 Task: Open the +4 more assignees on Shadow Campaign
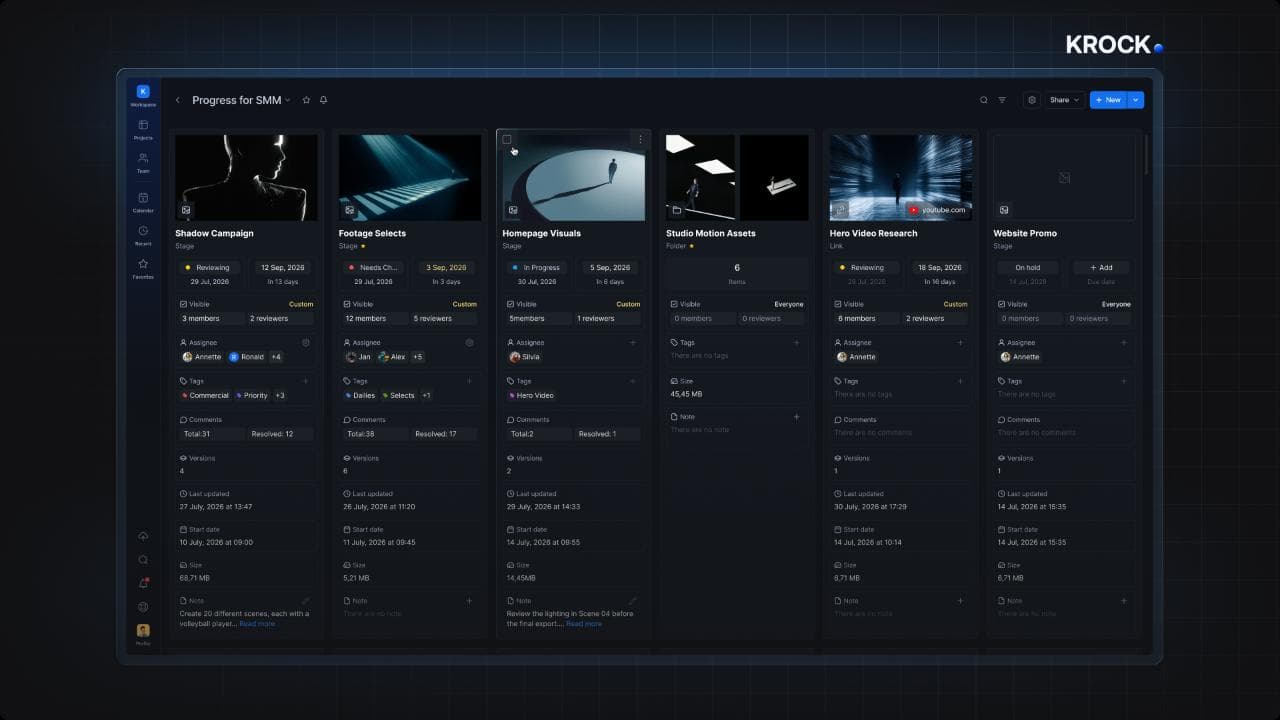click(x=276, y=357)
